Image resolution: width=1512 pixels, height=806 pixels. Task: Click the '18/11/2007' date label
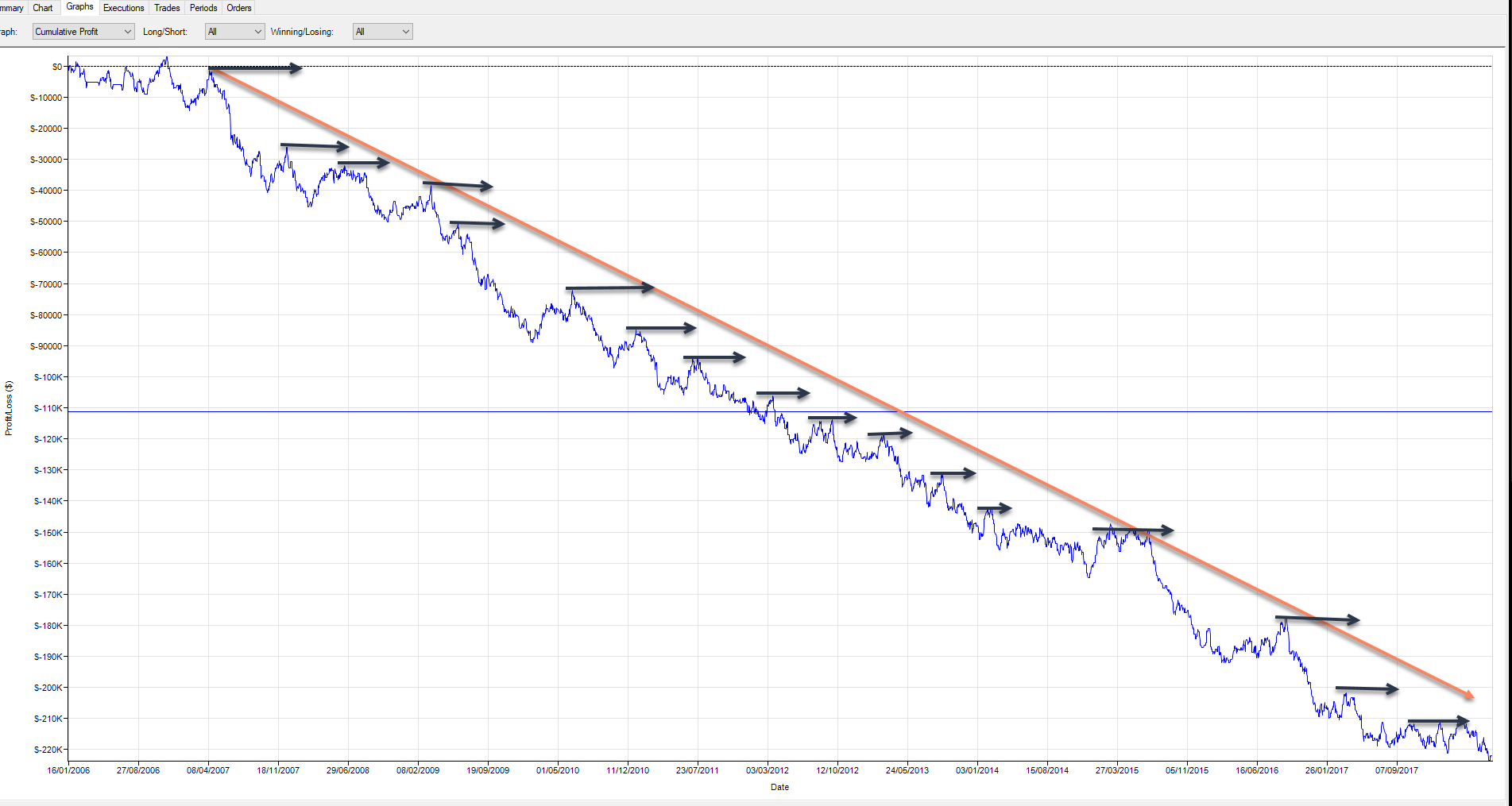pos(278,770)
